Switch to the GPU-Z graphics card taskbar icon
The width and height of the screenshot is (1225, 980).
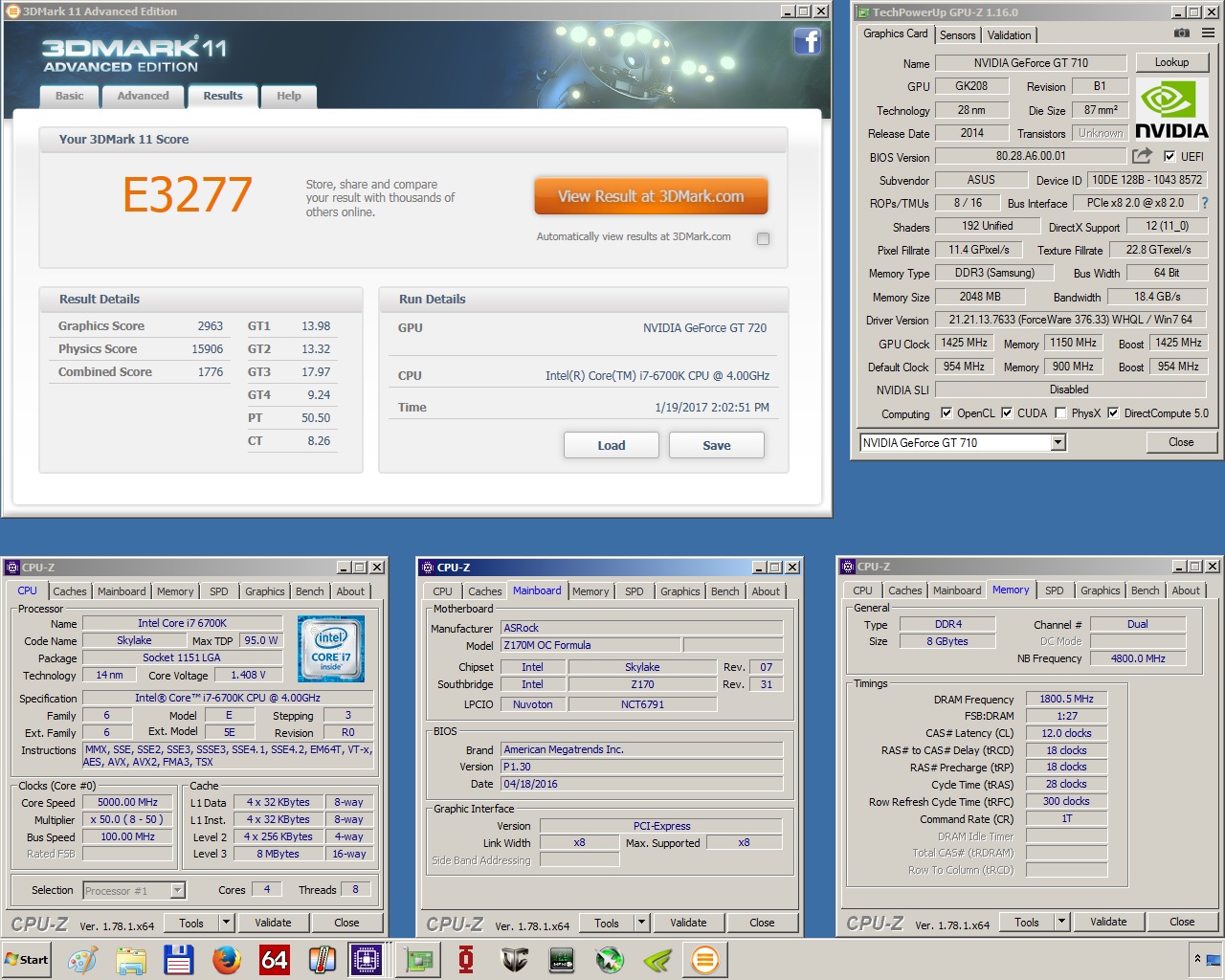(x=418, y=959)
